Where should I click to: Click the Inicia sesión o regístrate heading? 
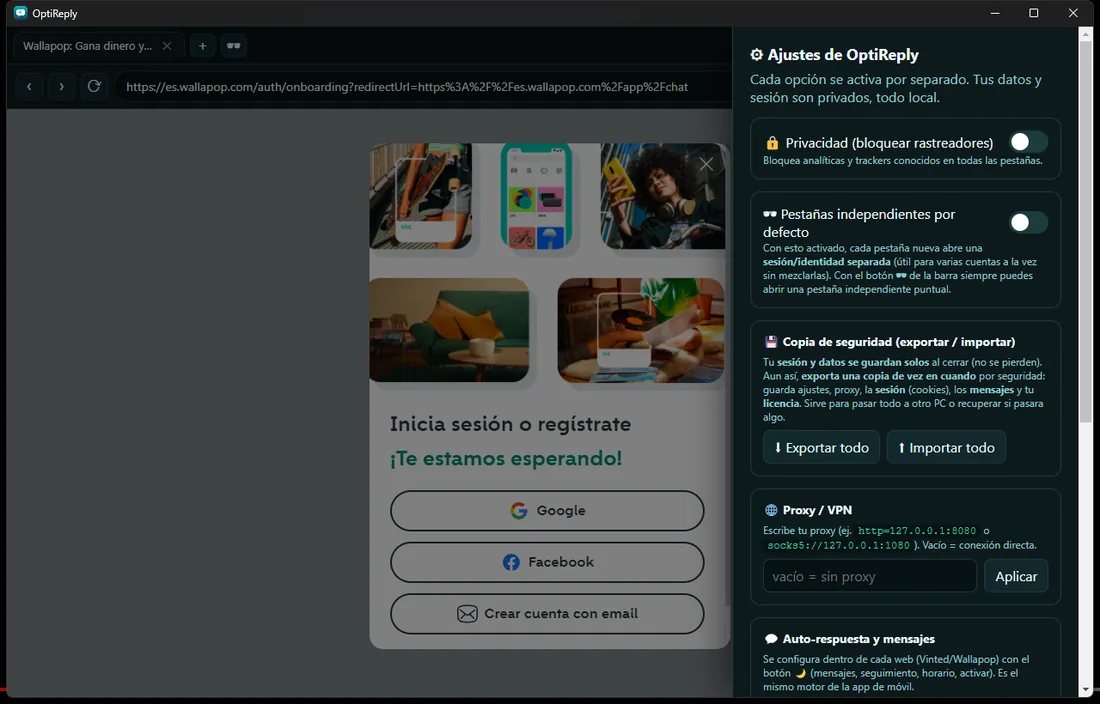511,424
